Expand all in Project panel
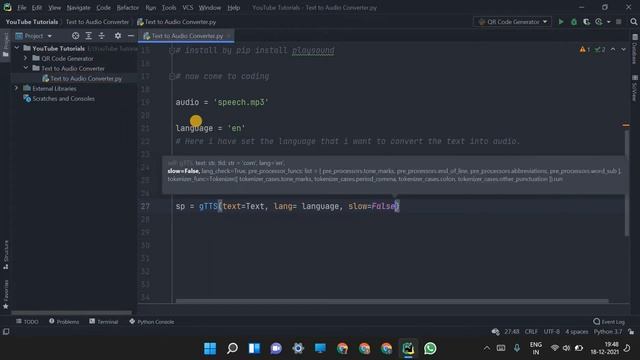The height and width of the screenshot is (360, 640). point(89,36)
